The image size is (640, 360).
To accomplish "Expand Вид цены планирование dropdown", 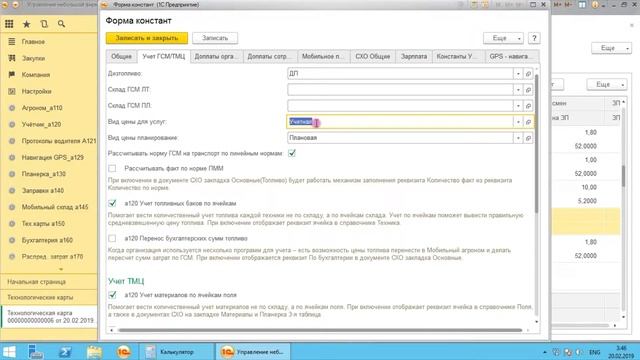I will (x=518, y=138).
